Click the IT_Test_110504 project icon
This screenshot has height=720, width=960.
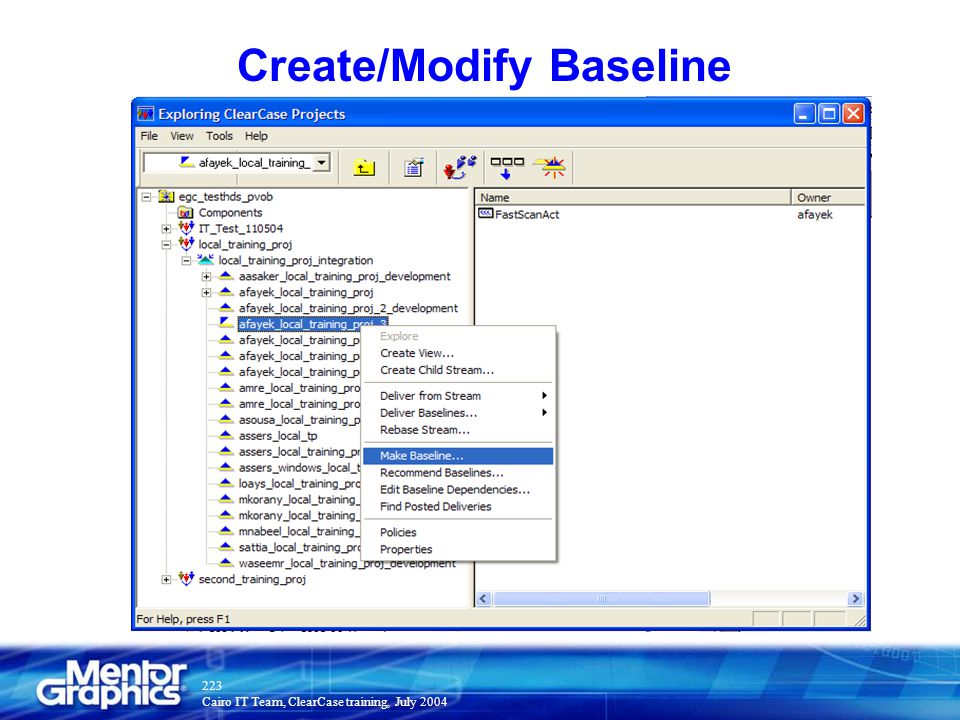tap(186, 228)
